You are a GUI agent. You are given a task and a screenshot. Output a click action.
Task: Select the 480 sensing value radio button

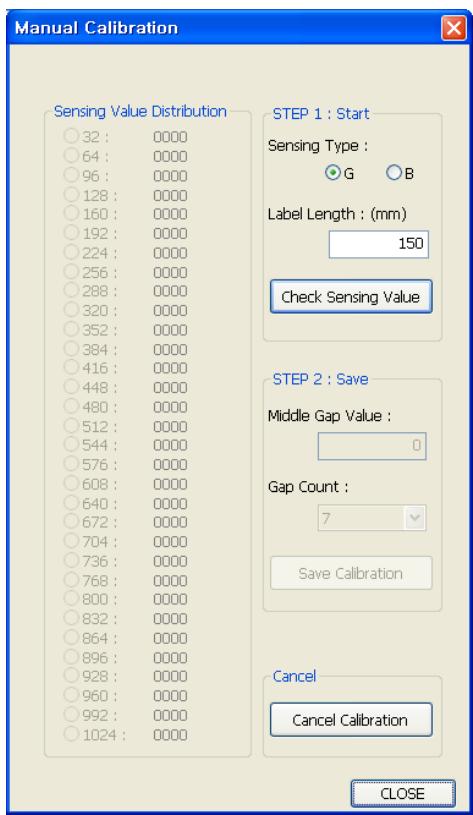71,405
